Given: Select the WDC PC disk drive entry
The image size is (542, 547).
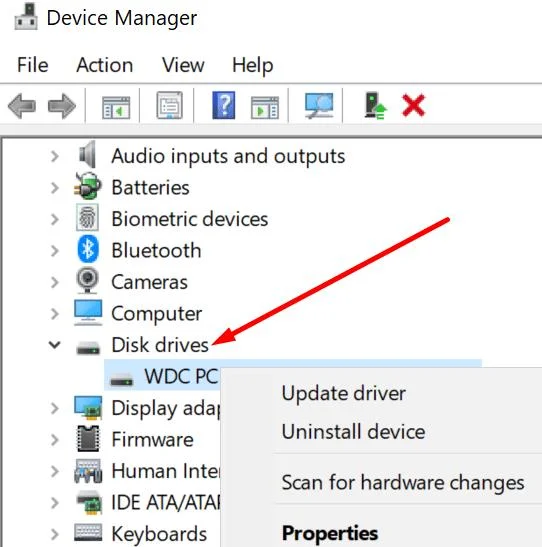Looking at the screenshot, I should [x=181, y=376].
